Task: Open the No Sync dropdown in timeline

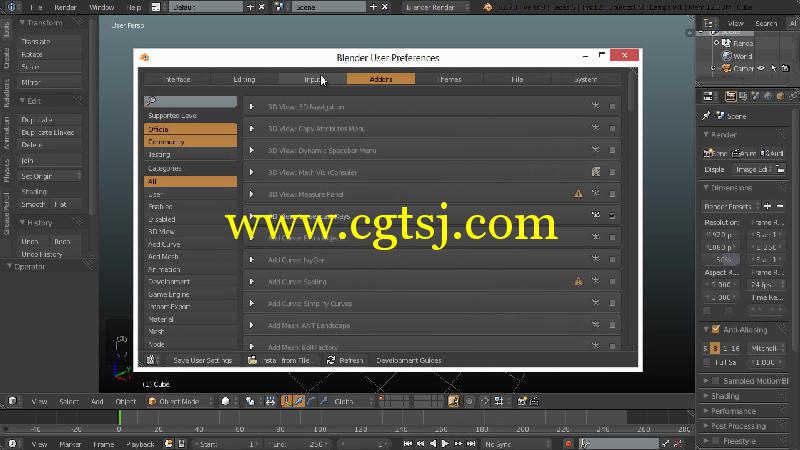Action: click(516, 444)
